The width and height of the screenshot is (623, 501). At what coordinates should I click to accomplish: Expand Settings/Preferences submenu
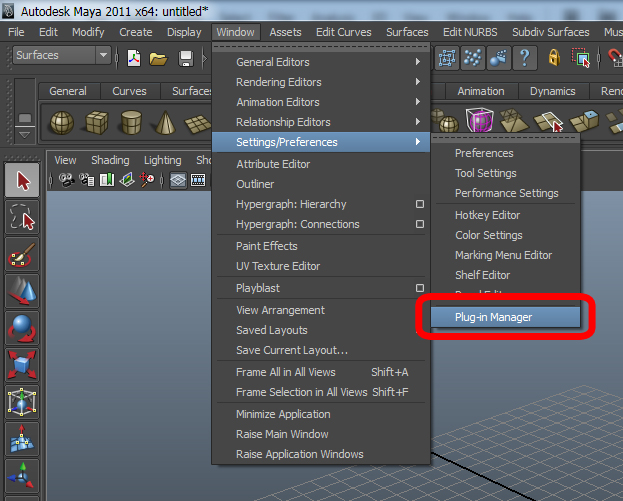(321, 142)
